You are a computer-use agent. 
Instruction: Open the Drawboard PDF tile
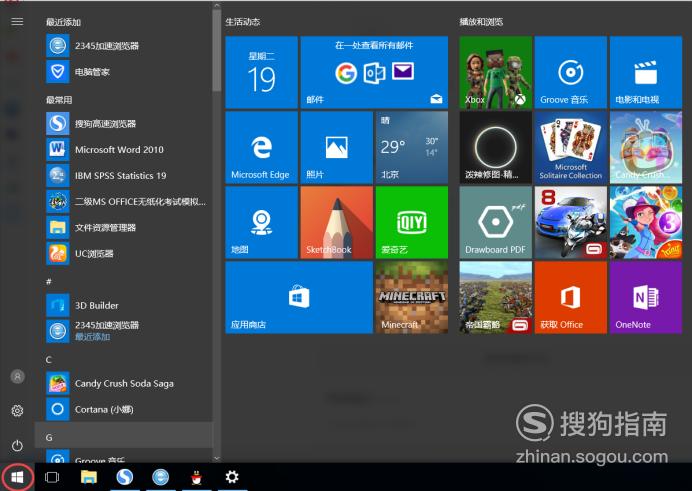pos(496,222)
